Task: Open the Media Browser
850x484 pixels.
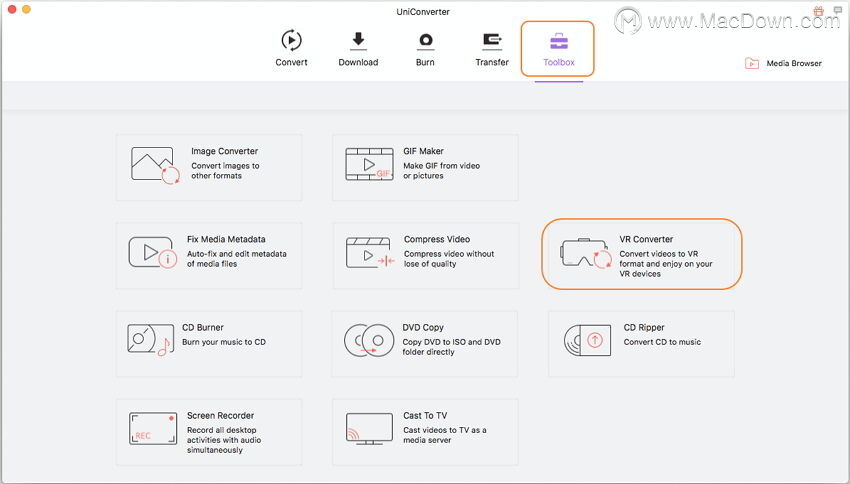Action: click(783, 63)
